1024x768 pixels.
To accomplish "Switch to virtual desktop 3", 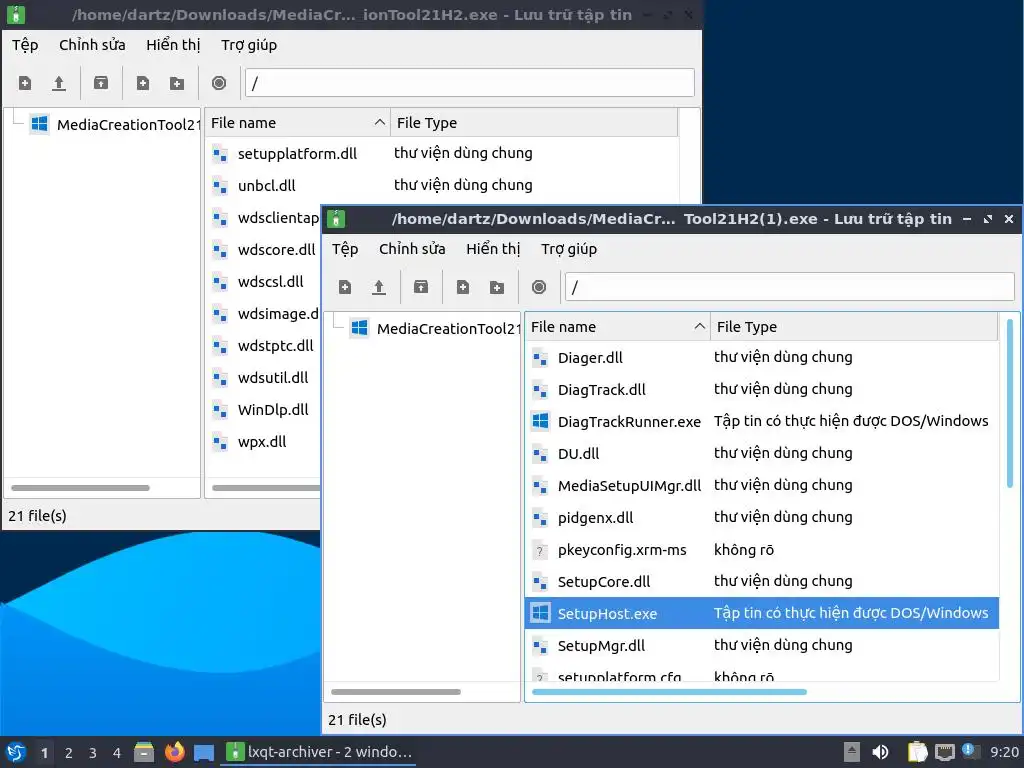I will tap(93, 752).
